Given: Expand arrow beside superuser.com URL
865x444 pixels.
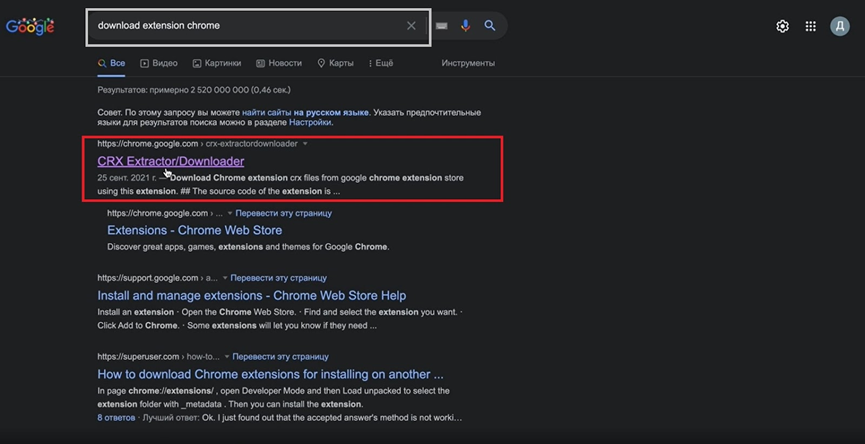Looking at the screenshot, I should (x=226, y=357).
